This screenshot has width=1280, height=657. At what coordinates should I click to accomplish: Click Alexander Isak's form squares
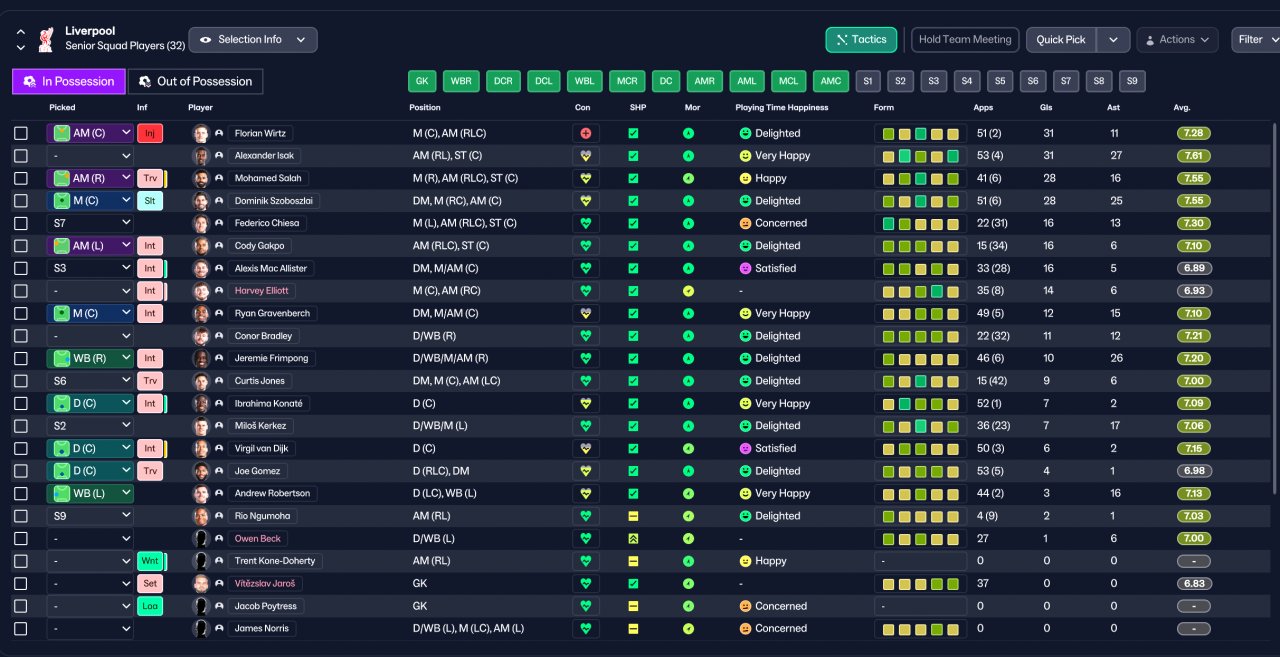coord(920,156)
